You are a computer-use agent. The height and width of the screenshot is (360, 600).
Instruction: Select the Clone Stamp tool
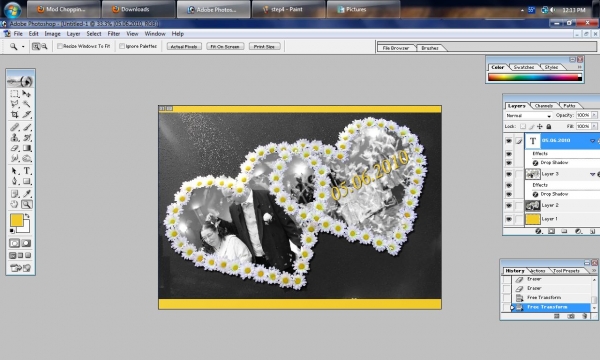pos(15,138)
